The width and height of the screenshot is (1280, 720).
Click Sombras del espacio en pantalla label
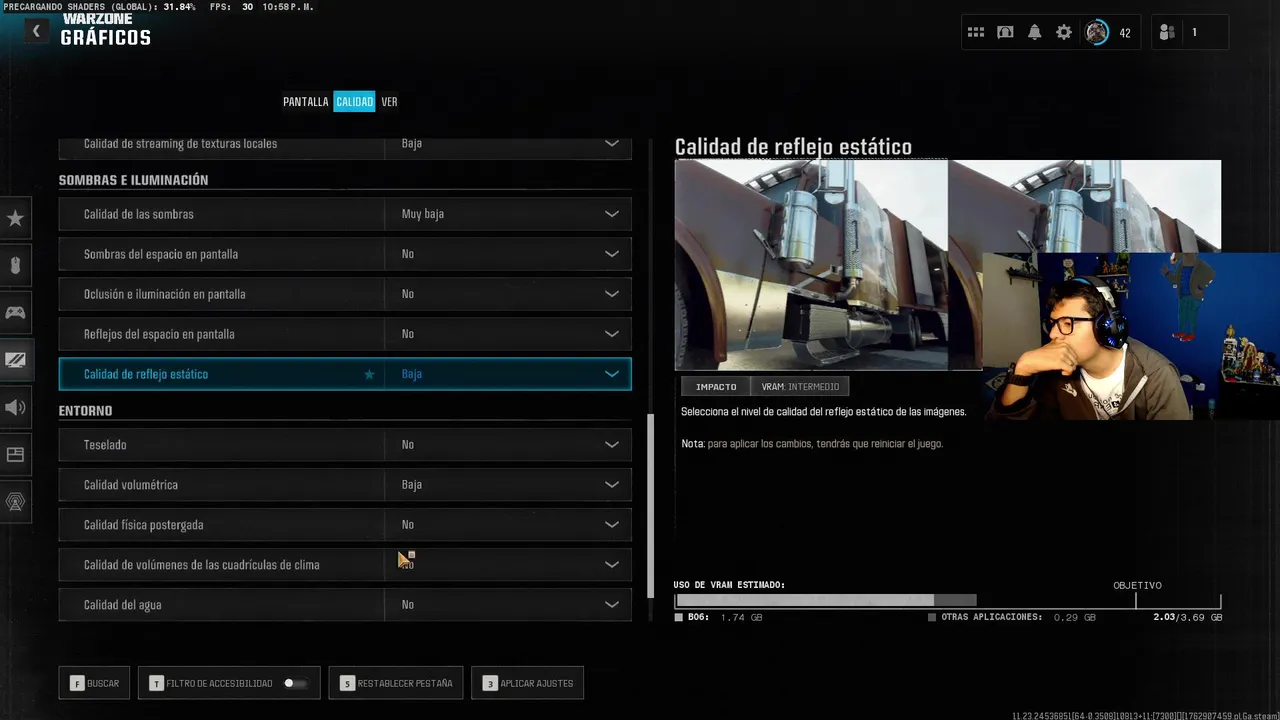(161, 254)
